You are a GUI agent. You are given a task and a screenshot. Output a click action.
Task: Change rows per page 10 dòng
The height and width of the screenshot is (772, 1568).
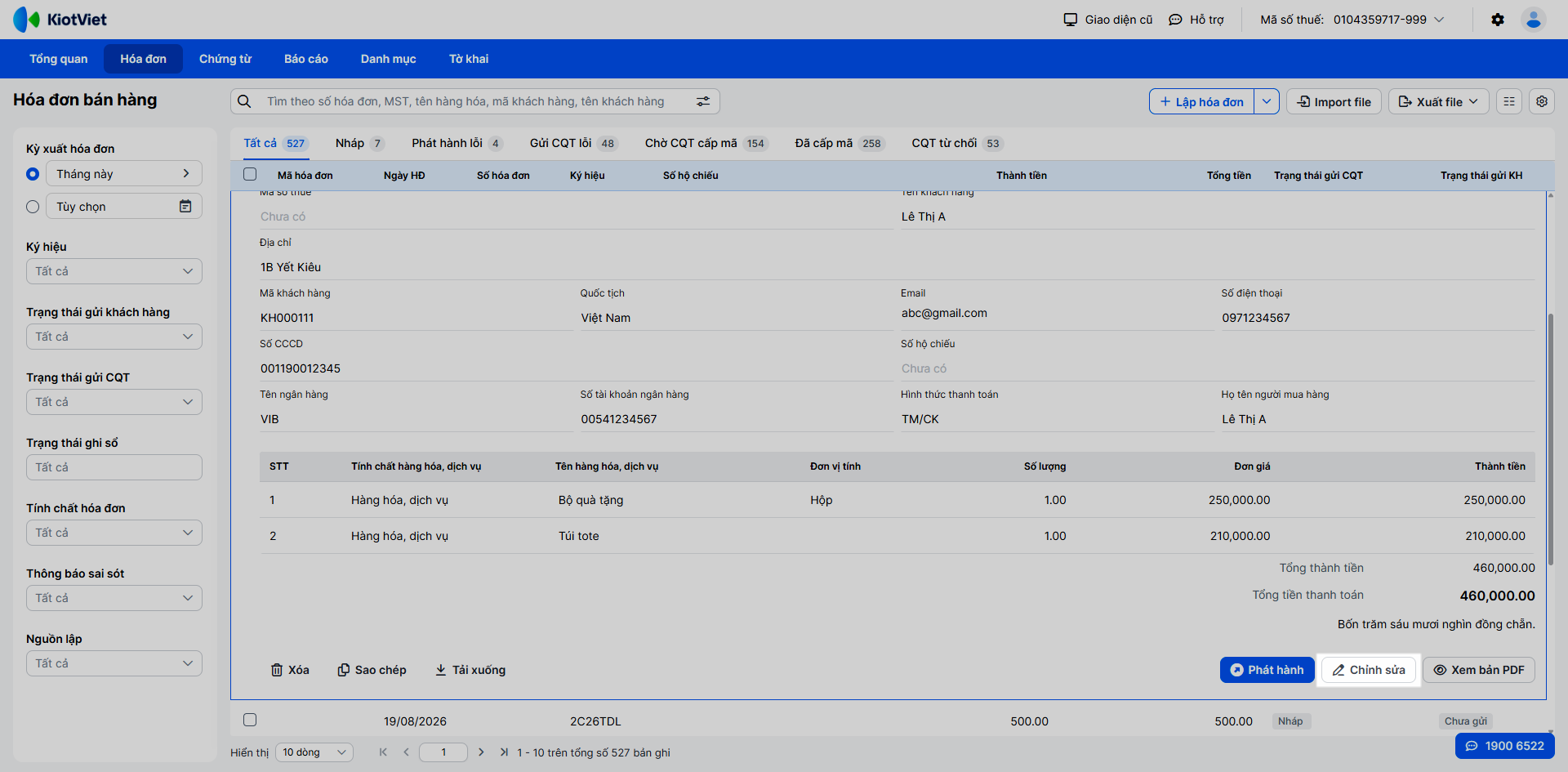pyautogui.click(x=314, y=752)
